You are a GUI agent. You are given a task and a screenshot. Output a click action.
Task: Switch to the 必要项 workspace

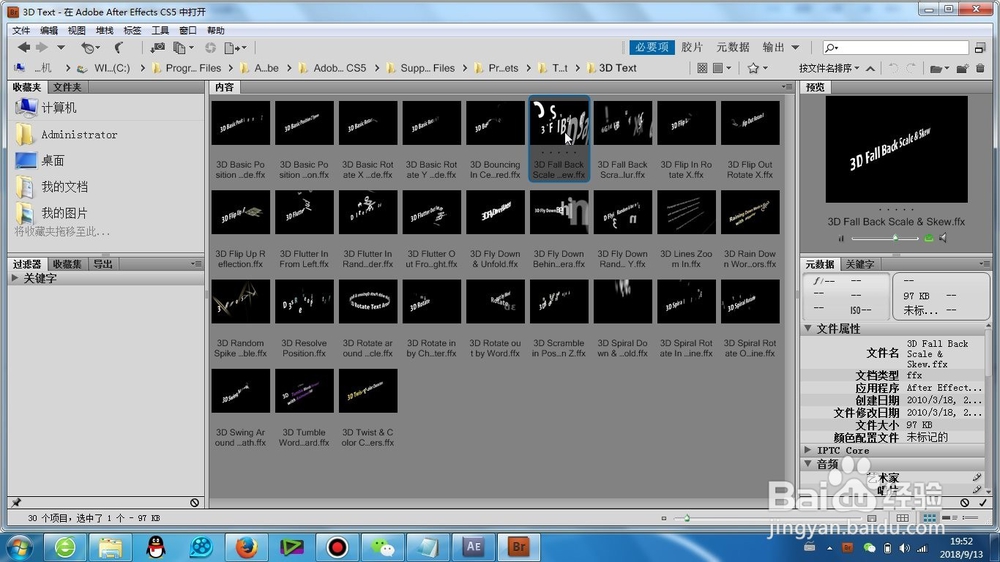coord(652,47)
